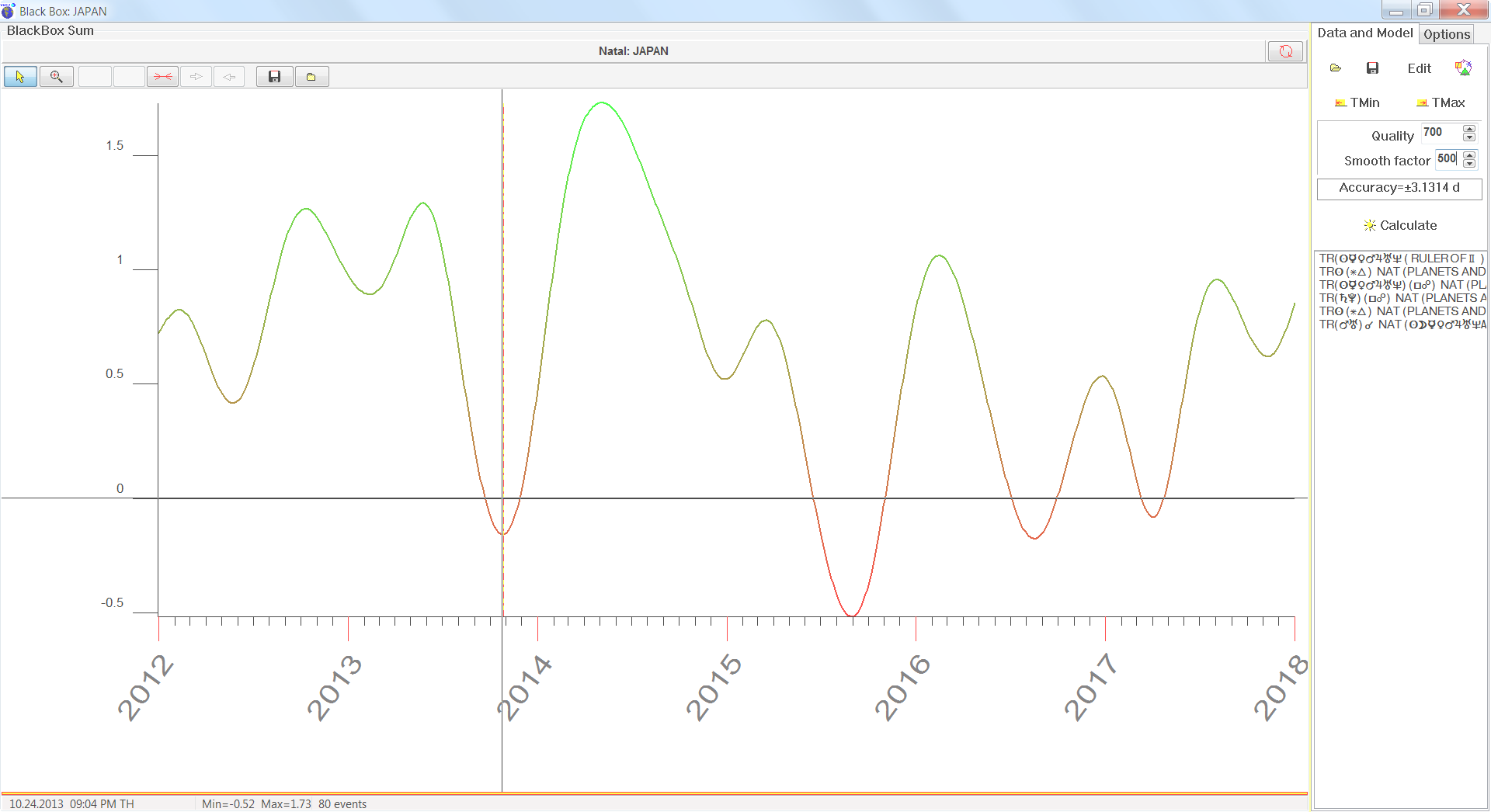Set the TMin time boundary

(x=1357, y=102)
